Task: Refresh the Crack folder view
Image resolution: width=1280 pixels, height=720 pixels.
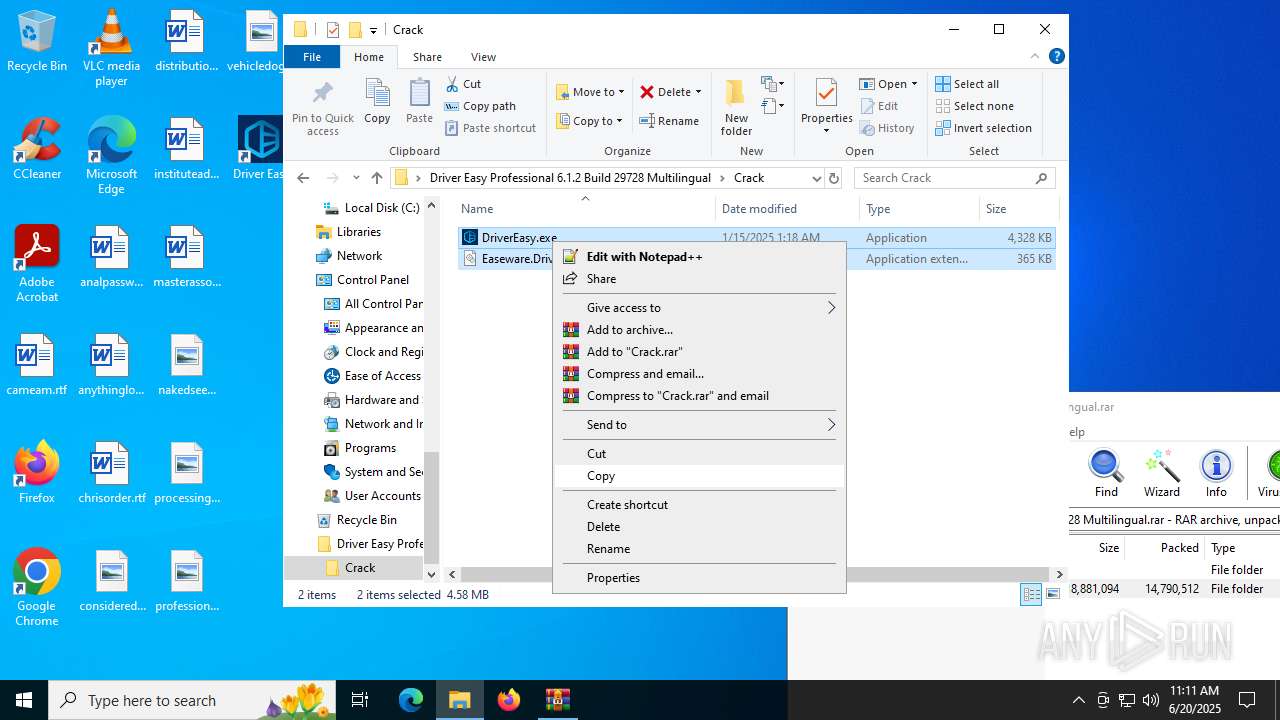Action: click(834, 178)
